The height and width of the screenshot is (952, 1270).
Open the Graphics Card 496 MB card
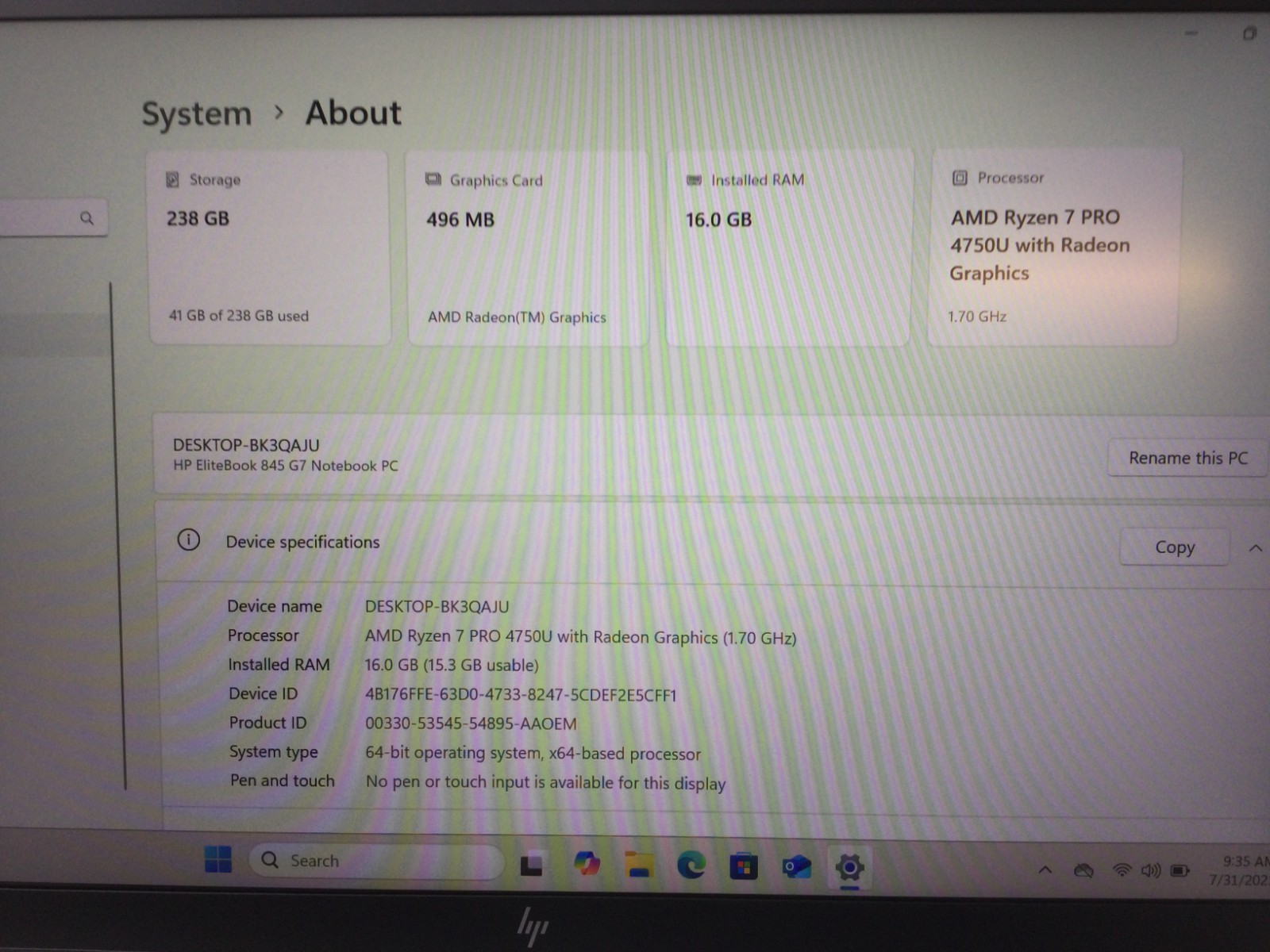coord(528,248)
